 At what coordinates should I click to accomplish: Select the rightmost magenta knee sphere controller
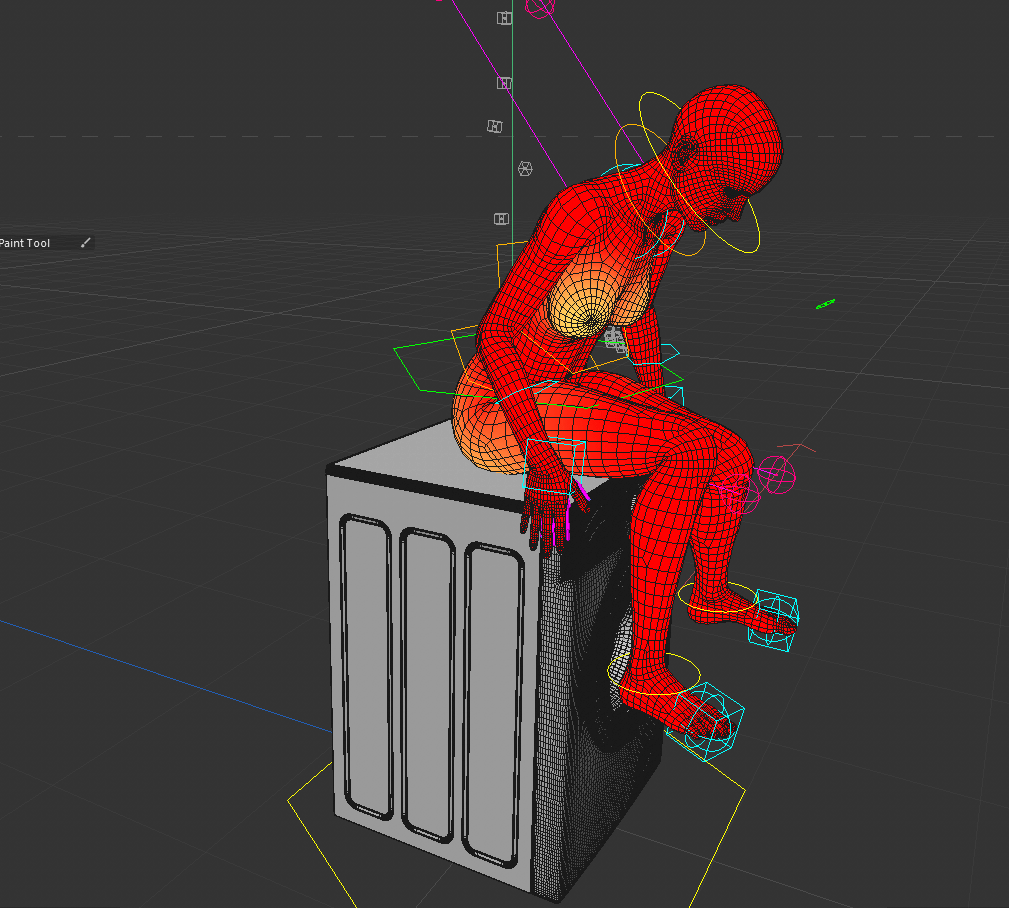pos(776,475)
